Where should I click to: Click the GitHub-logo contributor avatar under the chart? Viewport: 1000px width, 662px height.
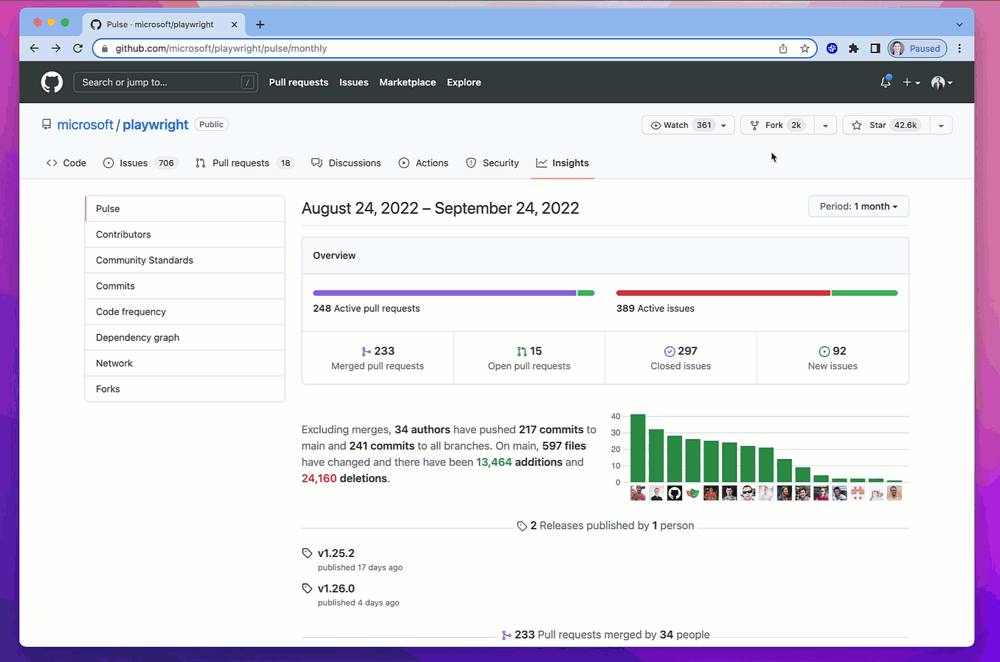pos(675,493)
